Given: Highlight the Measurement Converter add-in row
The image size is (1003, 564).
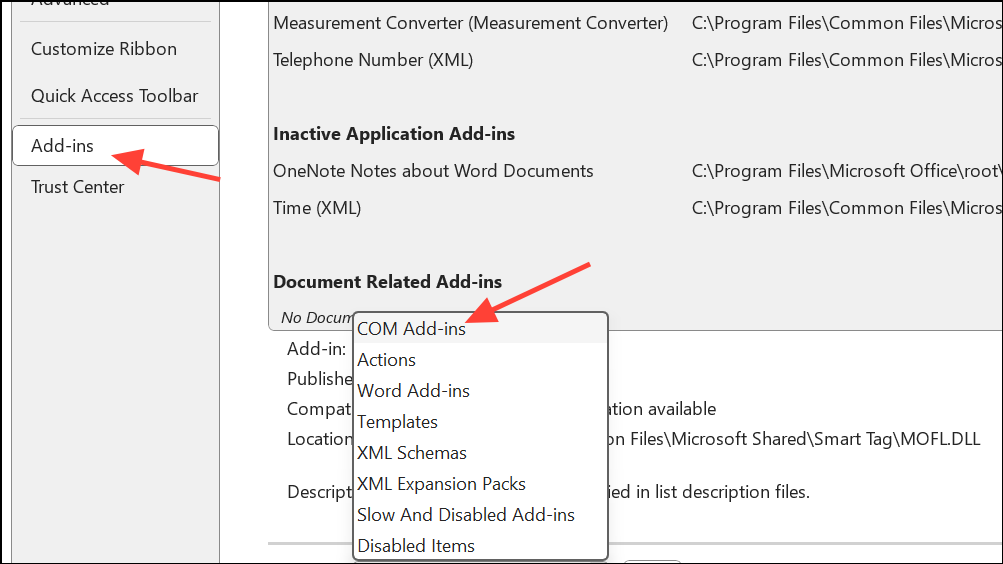Looking at the screenshot, I should tap(470, 23).
